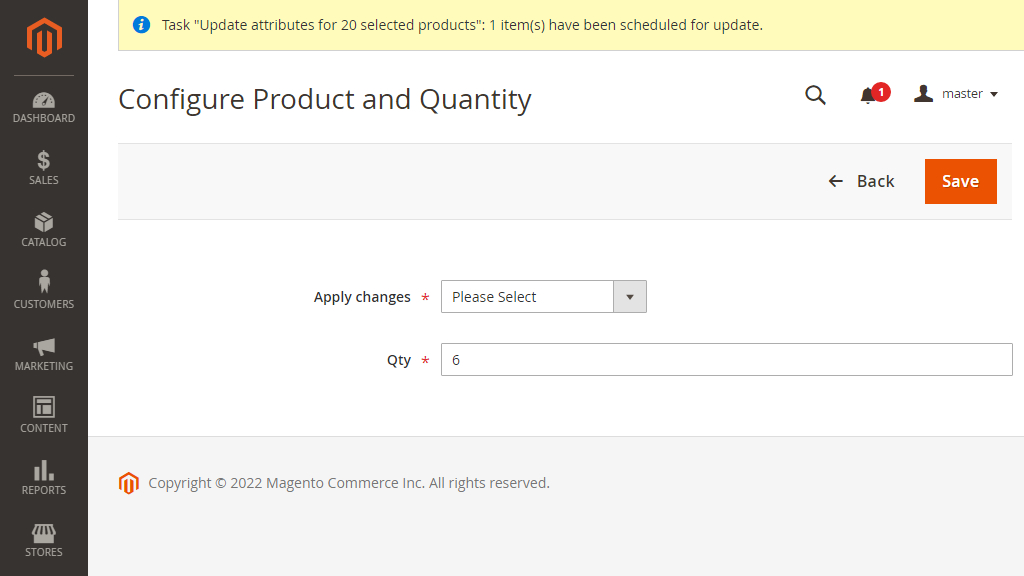Go Back to the previous page

(861, 181)
